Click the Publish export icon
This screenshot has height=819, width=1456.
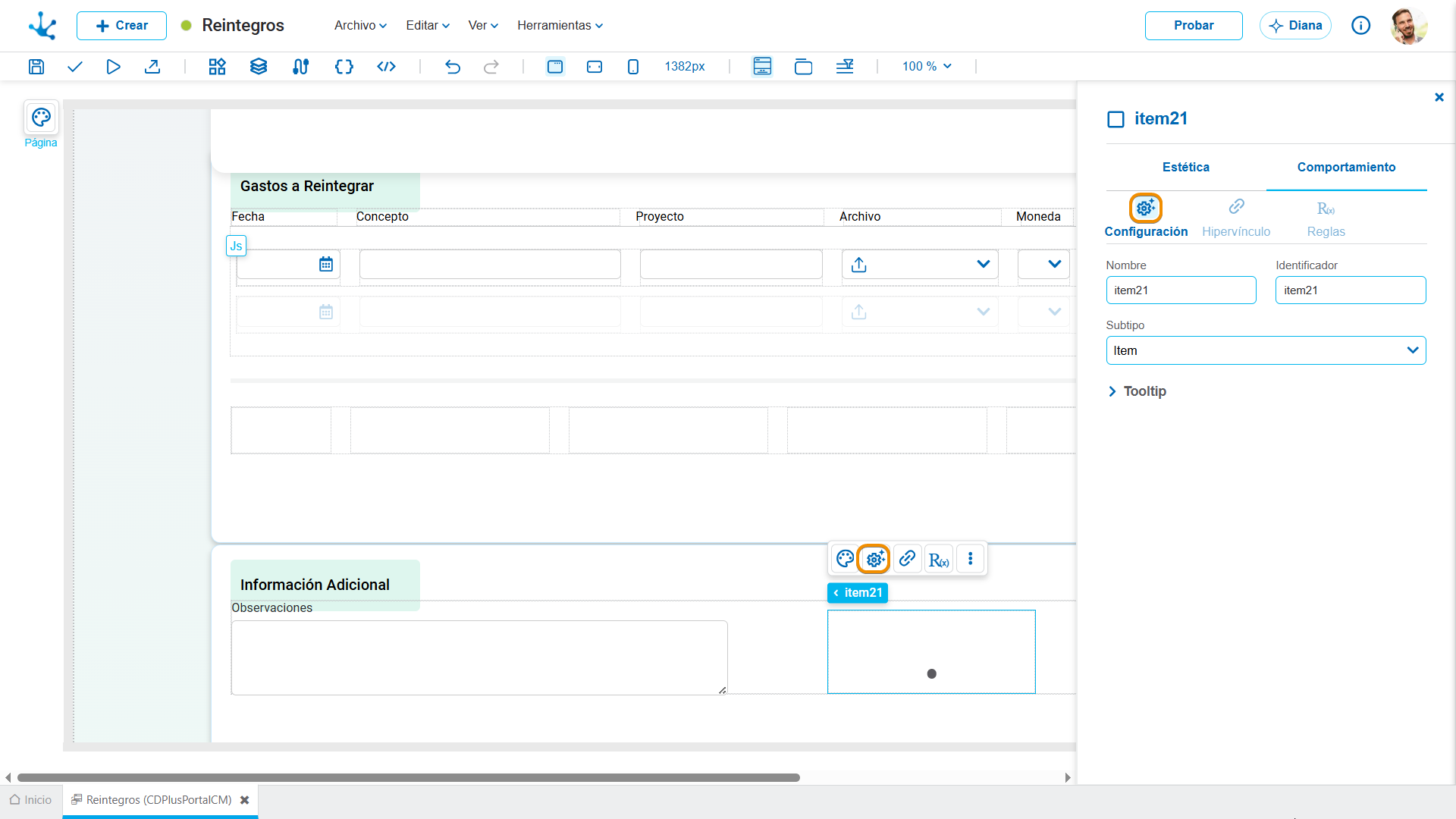(x=152, y=67)
